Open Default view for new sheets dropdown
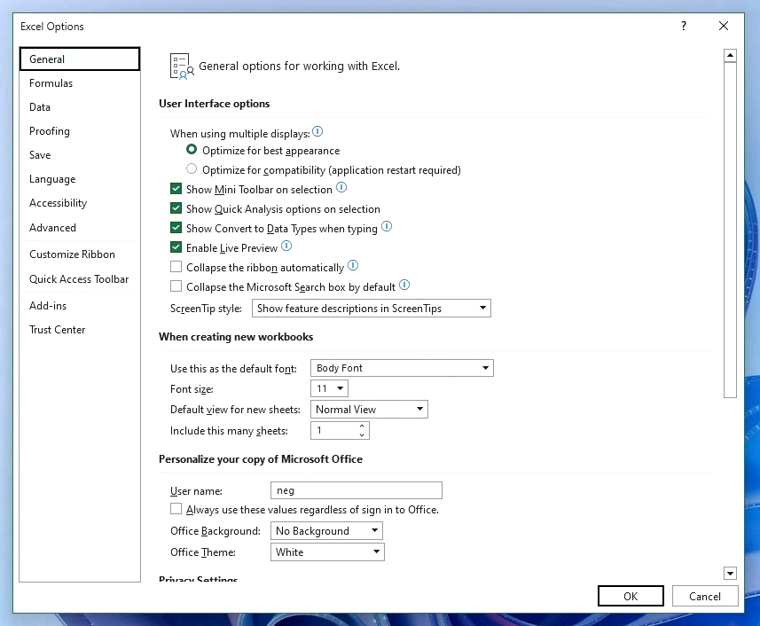Viewport: 760px width, 626px height. pyautogui.click(x=369, y=409)
